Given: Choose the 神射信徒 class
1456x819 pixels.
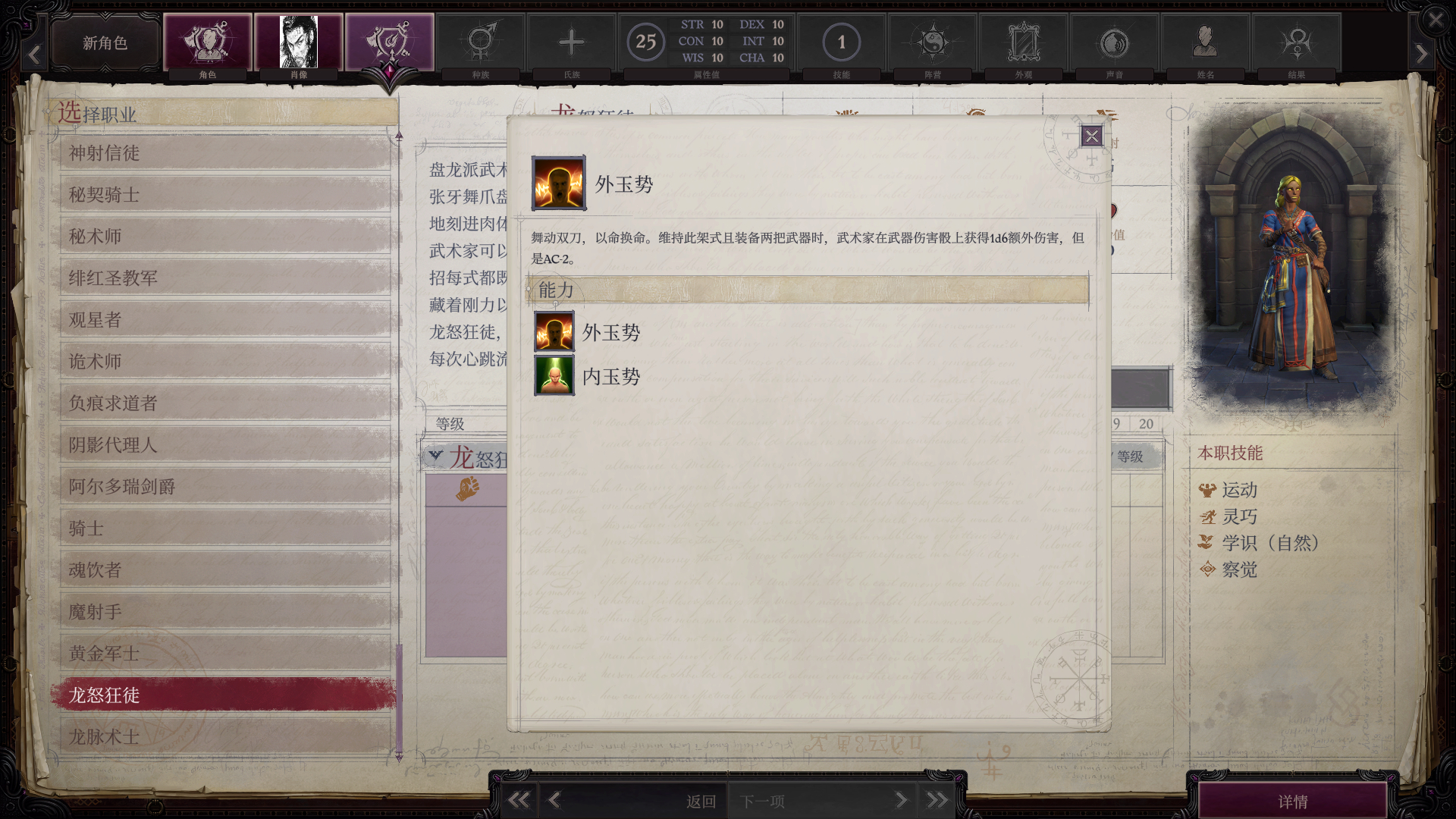Looking at the screenshot, I should tap(226, 153).
